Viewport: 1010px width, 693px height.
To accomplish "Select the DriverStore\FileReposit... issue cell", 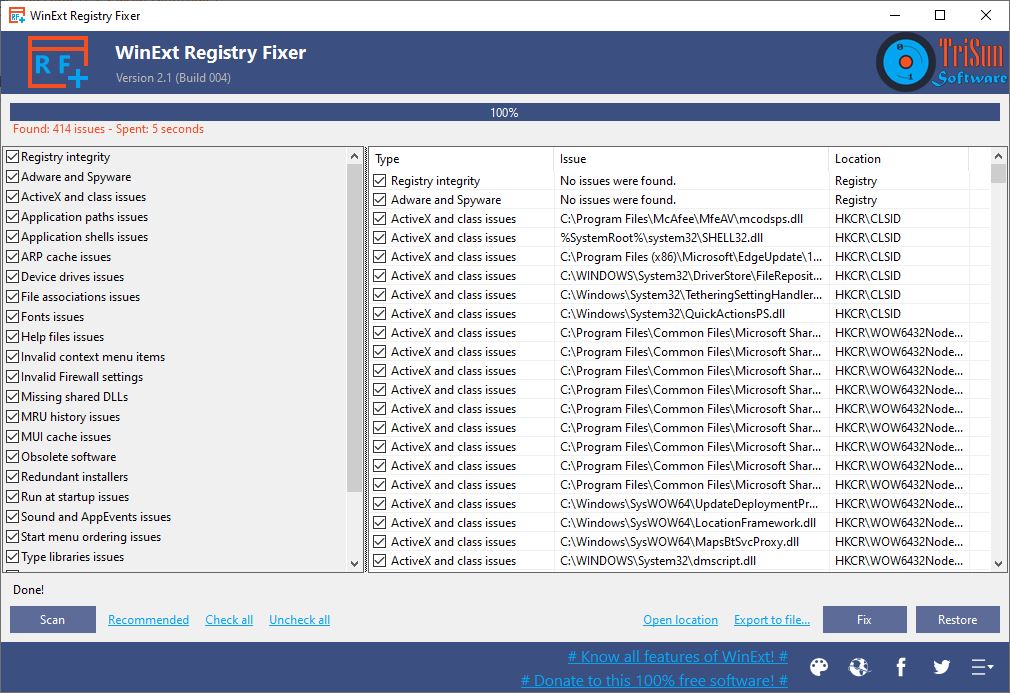I will click(691, 276).
